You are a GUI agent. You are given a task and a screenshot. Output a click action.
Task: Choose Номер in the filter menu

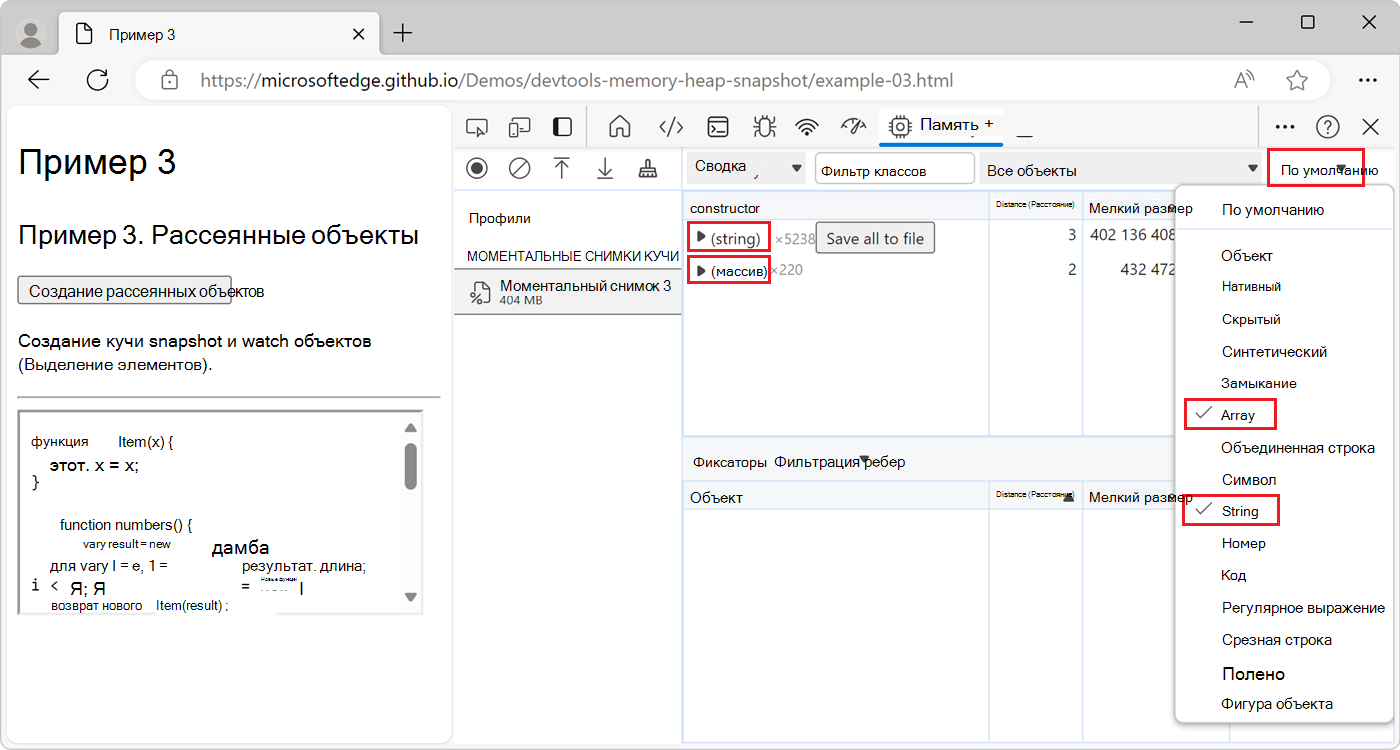1243,543
